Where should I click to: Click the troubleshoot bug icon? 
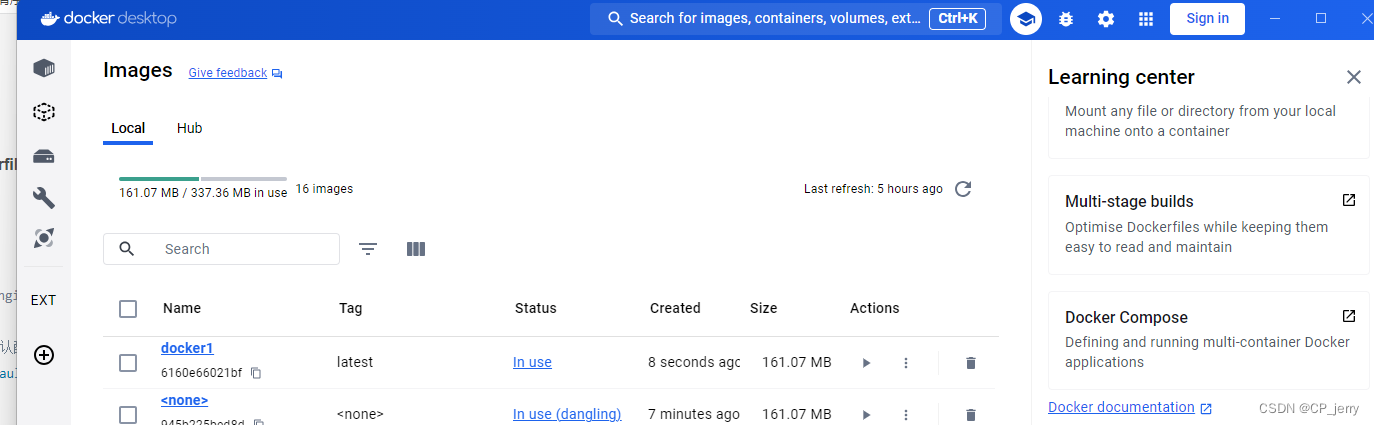1066,19
